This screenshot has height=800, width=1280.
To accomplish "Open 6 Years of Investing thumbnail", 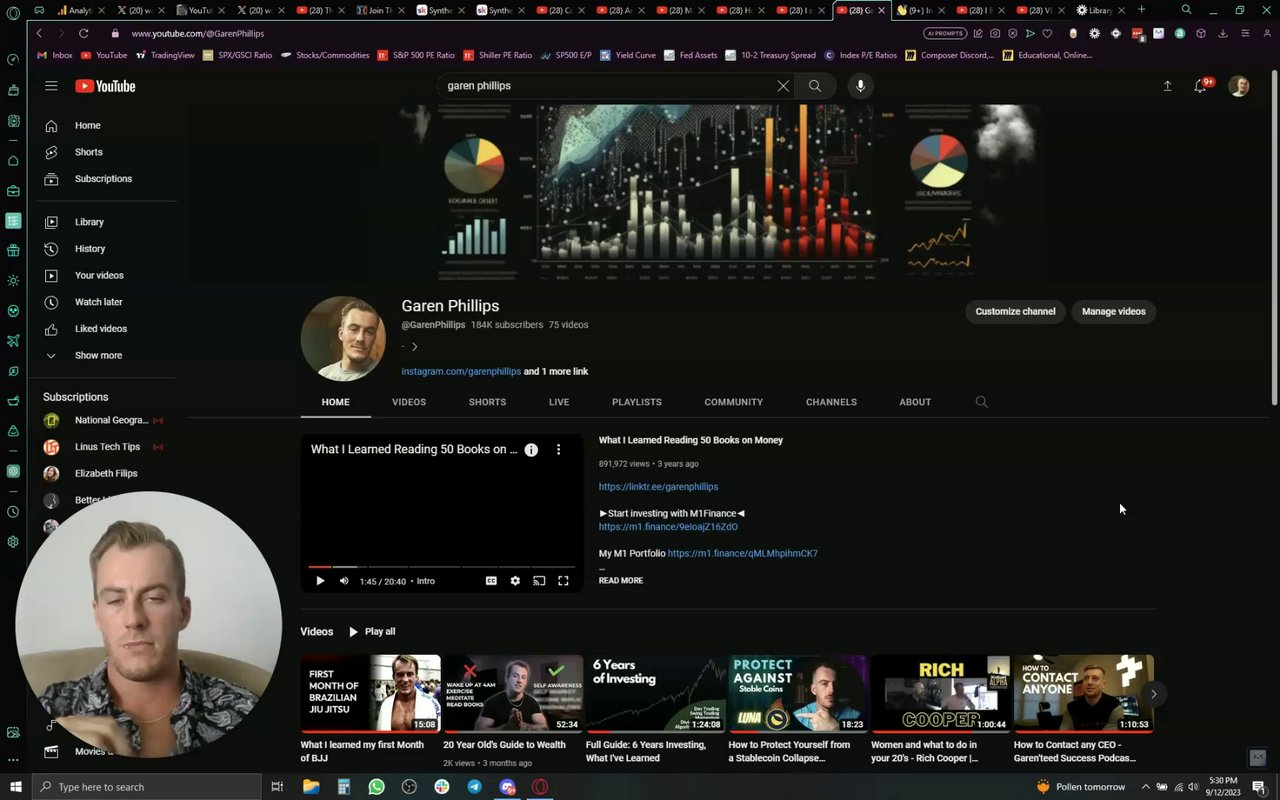I will point(655,694).
